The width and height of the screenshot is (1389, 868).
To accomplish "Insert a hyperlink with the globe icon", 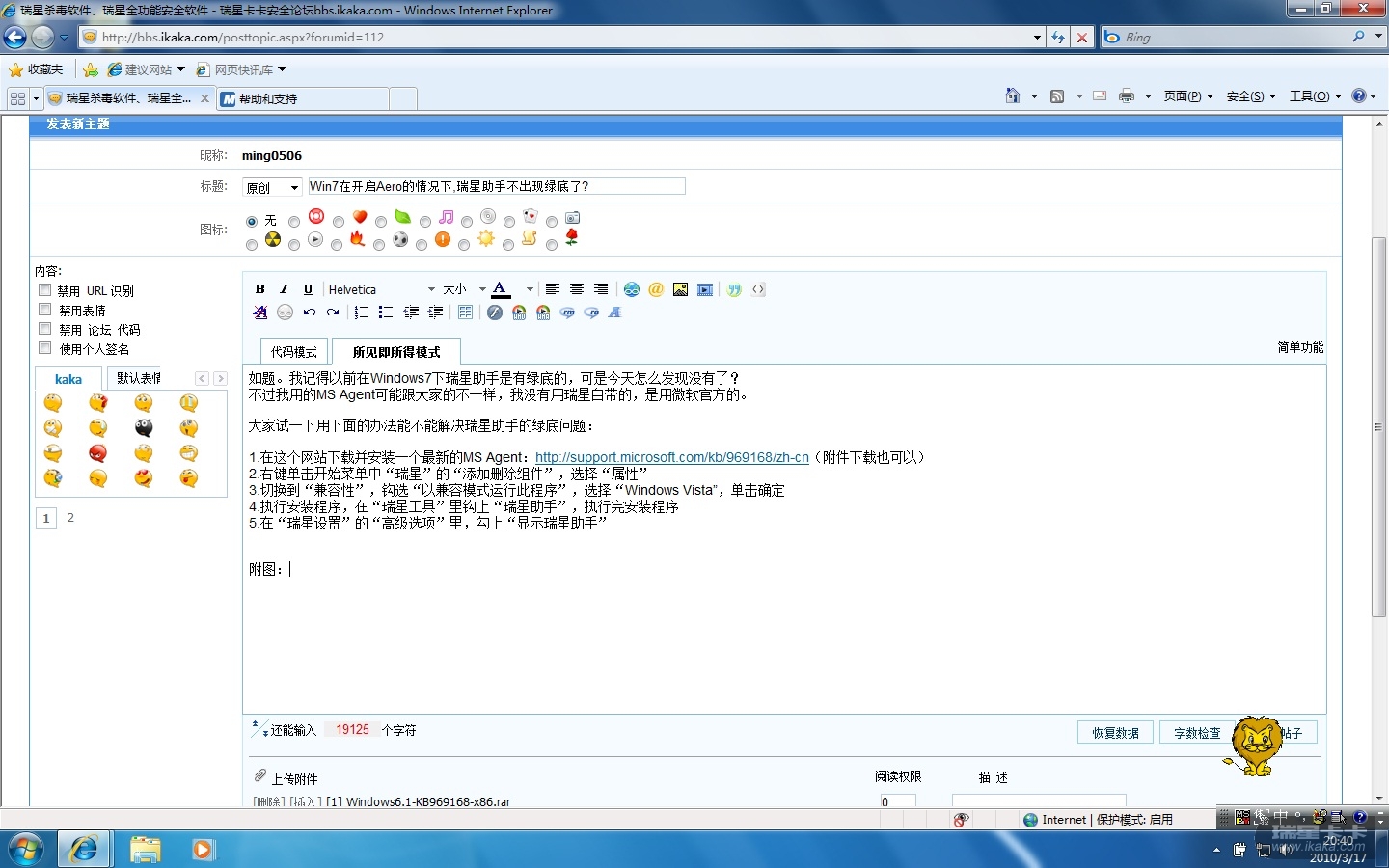I will tap(632, 289).
